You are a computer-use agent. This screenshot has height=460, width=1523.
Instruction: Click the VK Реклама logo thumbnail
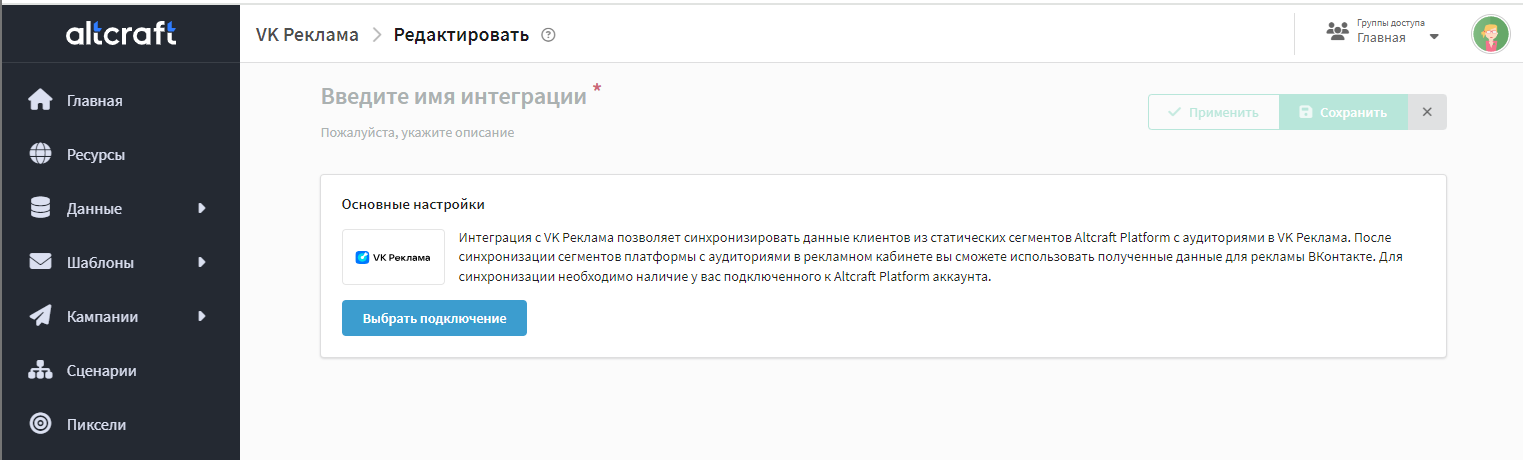[x=393, y=257]
